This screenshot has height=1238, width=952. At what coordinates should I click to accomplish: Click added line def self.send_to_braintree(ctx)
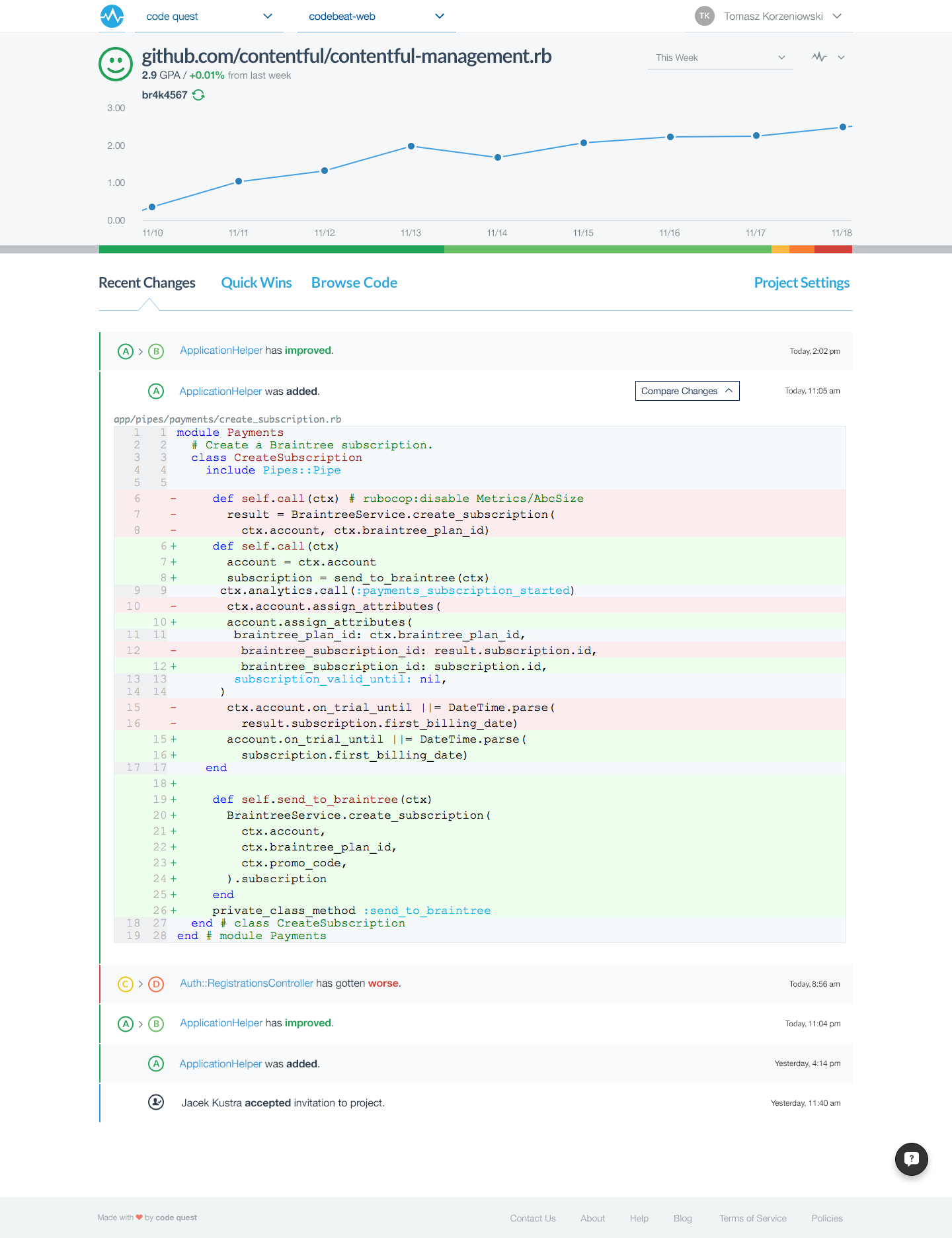[x=480, y=800]
